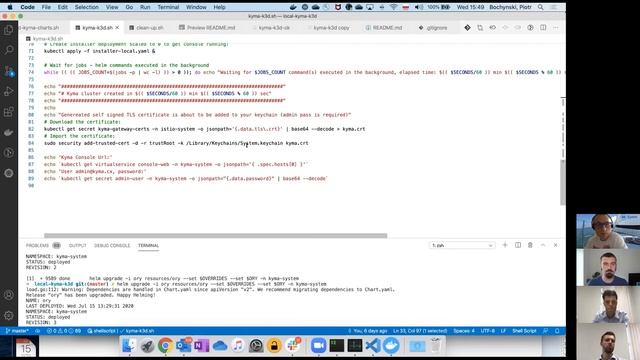
Task: Go to line via Ln/Col indicator
Action: tap(420, 331)
